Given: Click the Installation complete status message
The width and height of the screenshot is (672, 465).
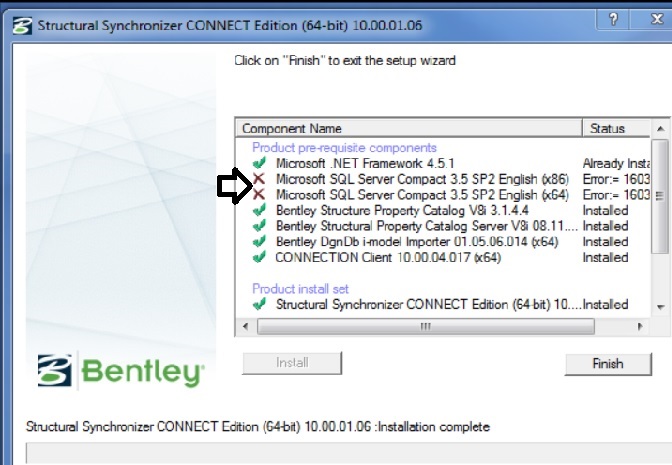Looking at the screenshot, I should (258, 426).
